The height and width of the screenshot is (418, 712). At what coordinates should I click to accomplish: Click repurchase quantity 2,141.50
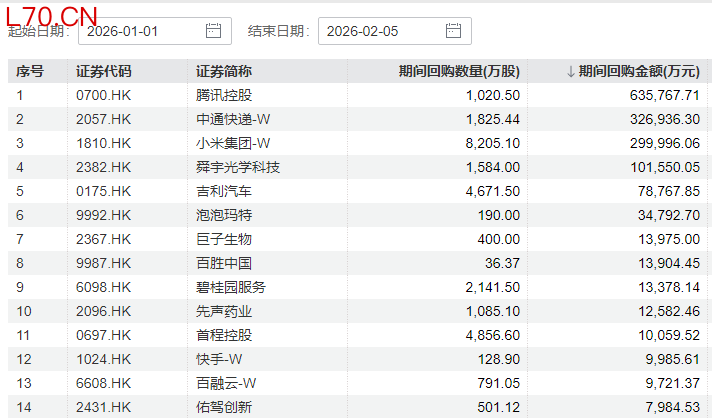click(x=493, y=287)
